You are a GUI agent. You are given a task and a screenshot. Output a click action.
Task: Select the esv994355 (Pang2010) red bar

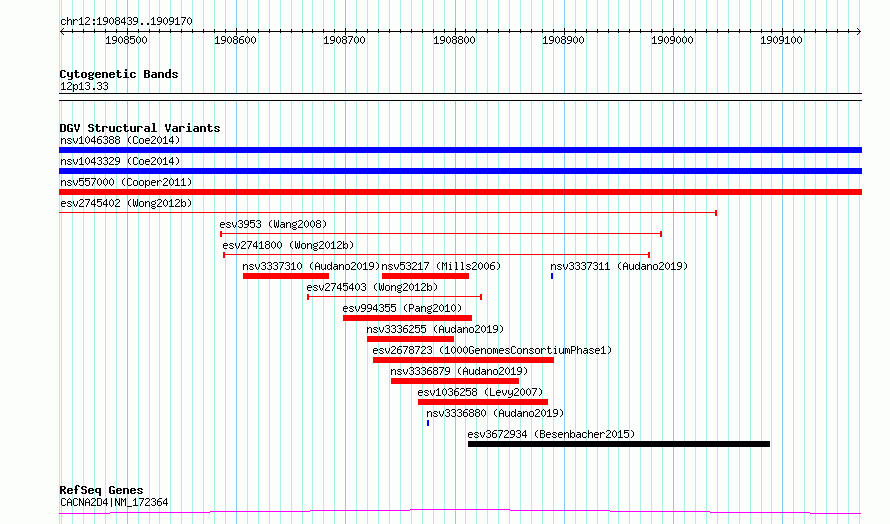point(408,318)
